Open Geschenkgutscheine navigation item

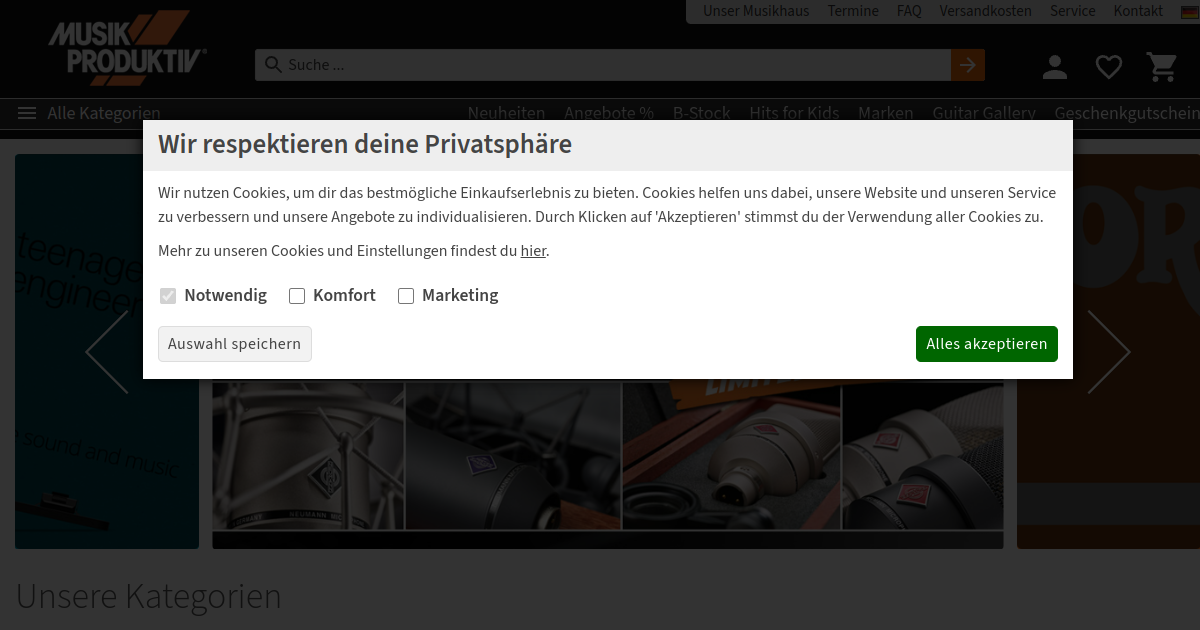(1127, 113)
